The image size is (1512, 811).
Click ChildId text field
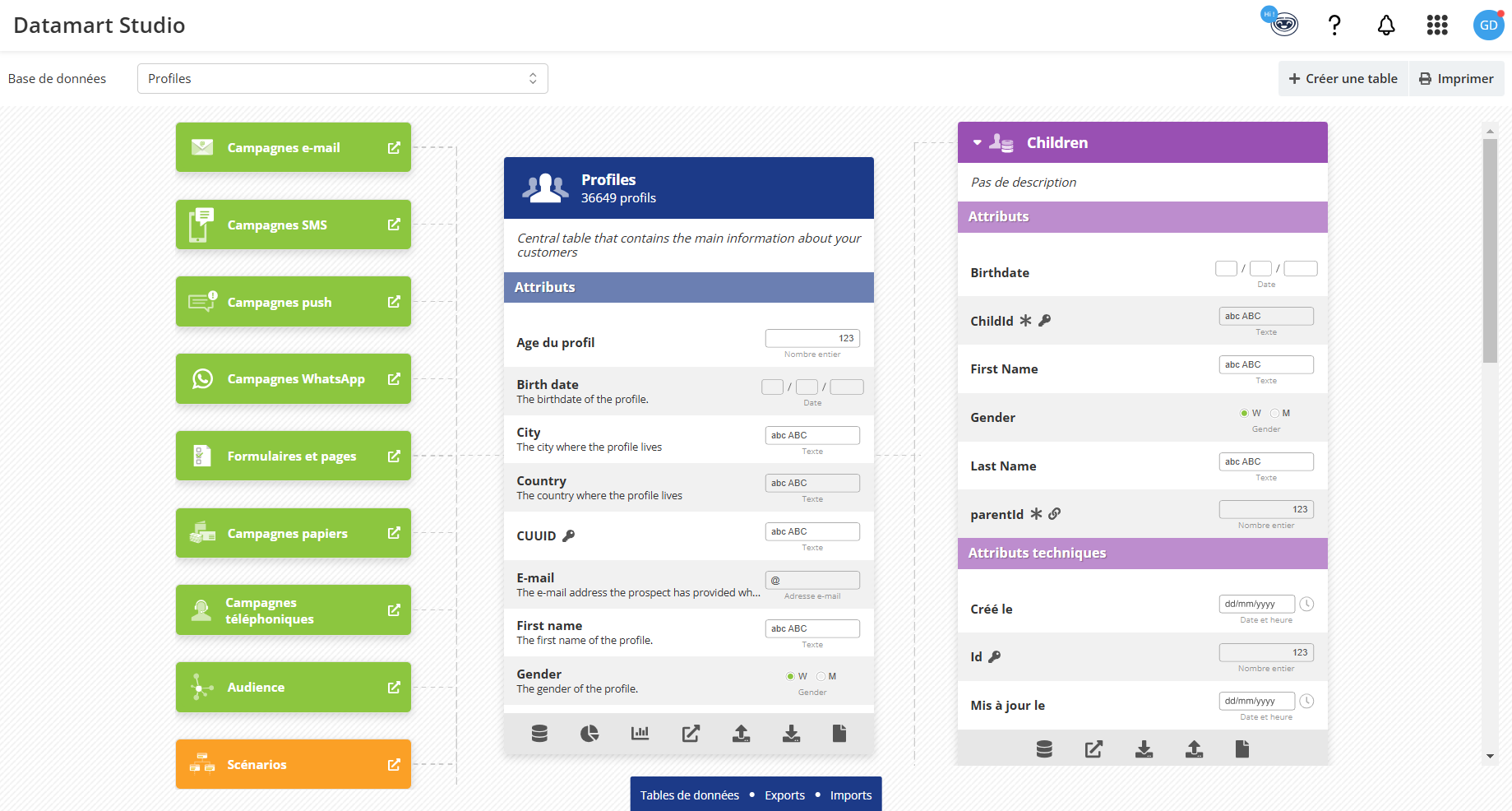point(1266,316)
